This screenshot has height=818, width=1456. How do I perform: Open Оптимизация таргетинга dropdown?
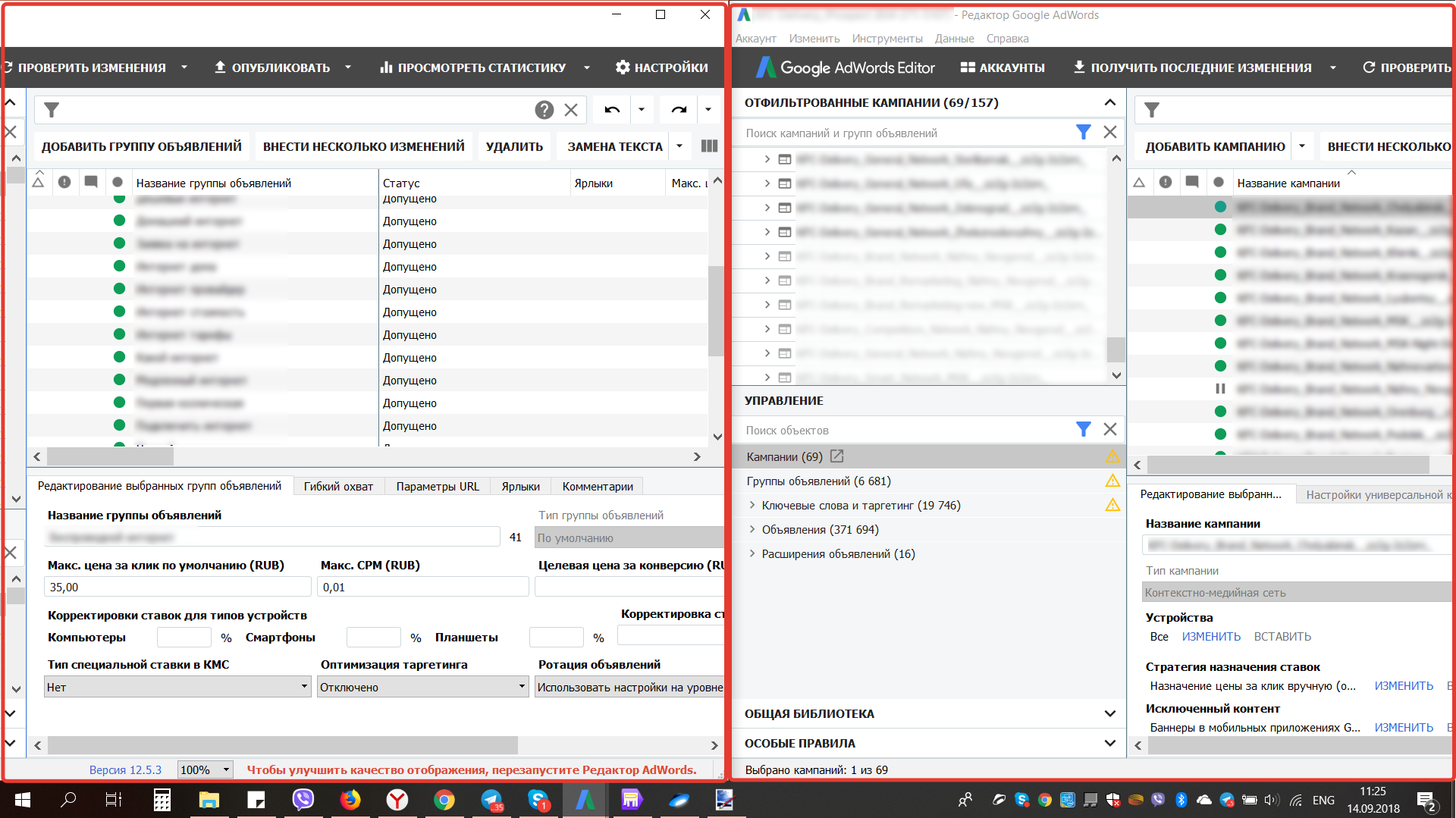pos(423,687)
